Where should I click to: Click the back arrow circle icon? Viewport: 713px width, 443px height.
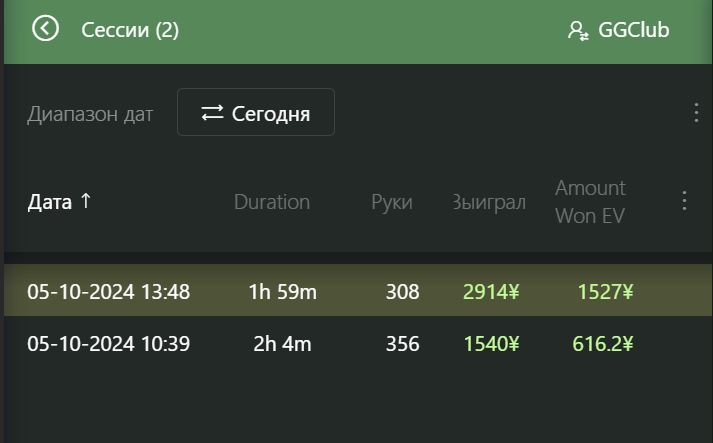pyautogui.click(x=45, y=29)
